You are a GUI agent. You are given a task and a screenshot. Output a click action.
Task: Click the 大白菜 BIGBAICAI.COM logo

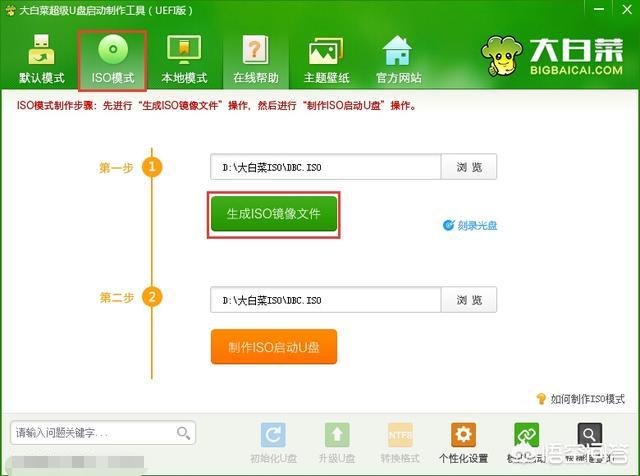click(x=552, y=56)
